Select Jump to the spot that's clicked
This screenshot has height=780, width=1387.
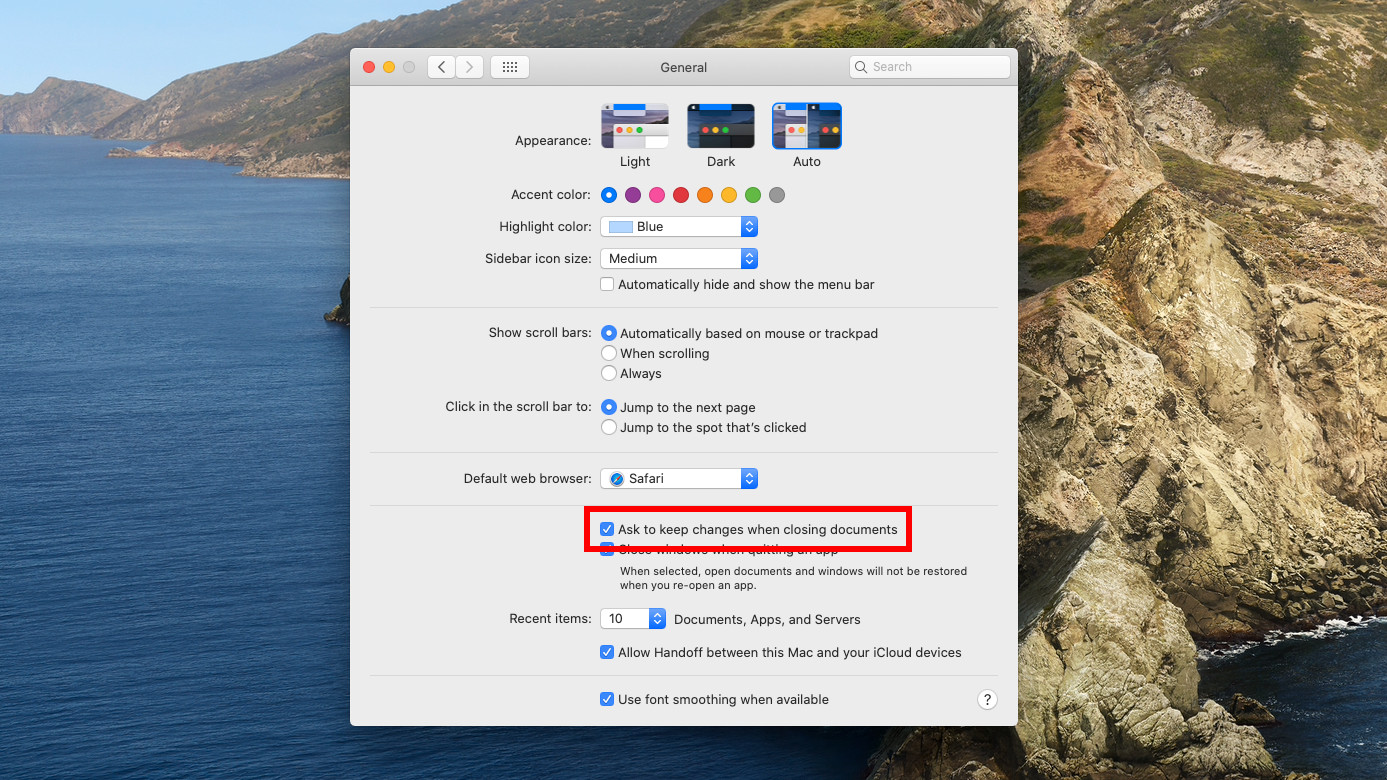click(x=609, y=427)
